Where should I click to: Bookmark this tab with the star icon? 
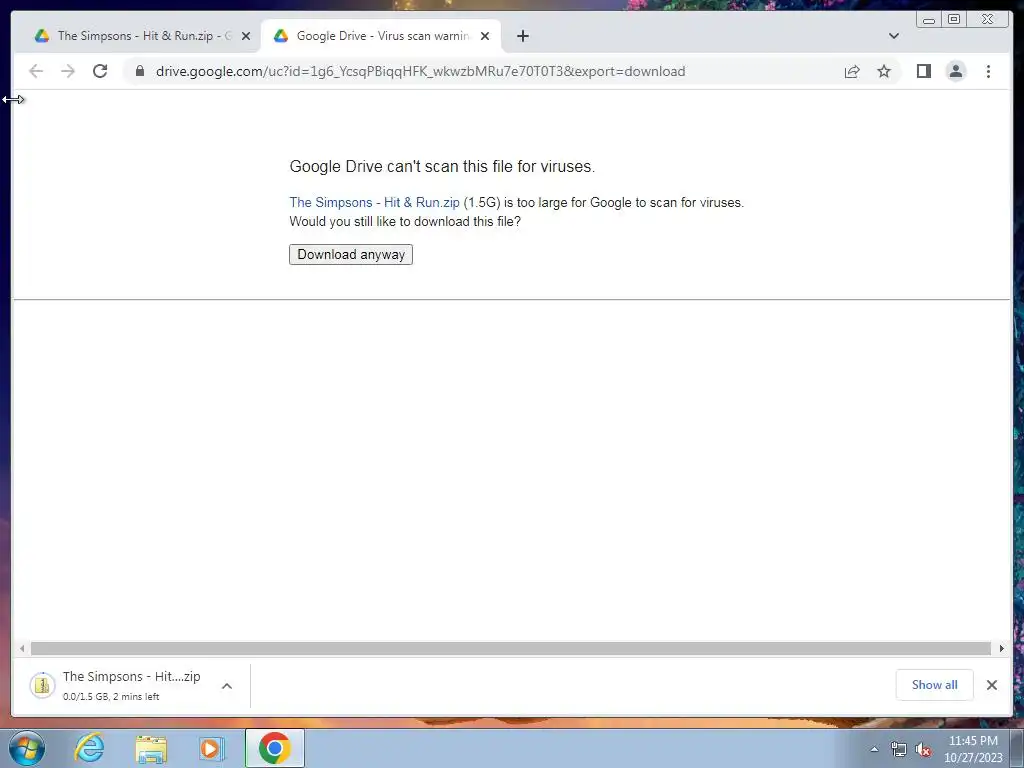click(x=884, y=71)
